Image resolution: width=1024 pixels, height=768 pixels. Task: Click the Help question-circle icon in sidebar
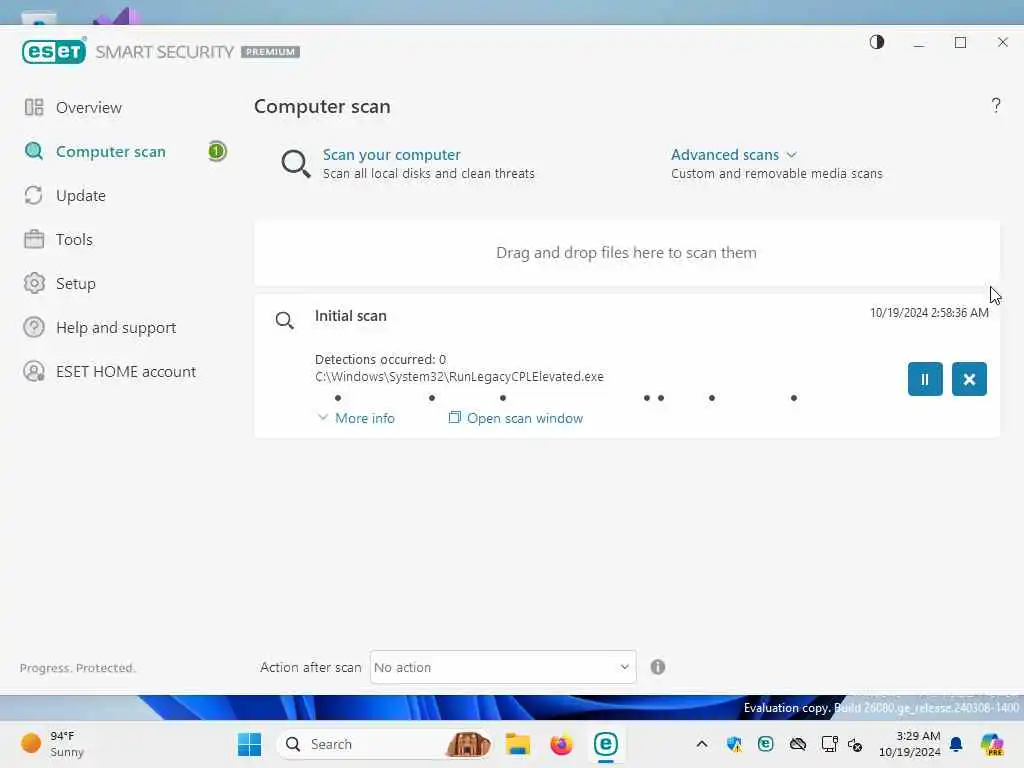pos(34,327)
